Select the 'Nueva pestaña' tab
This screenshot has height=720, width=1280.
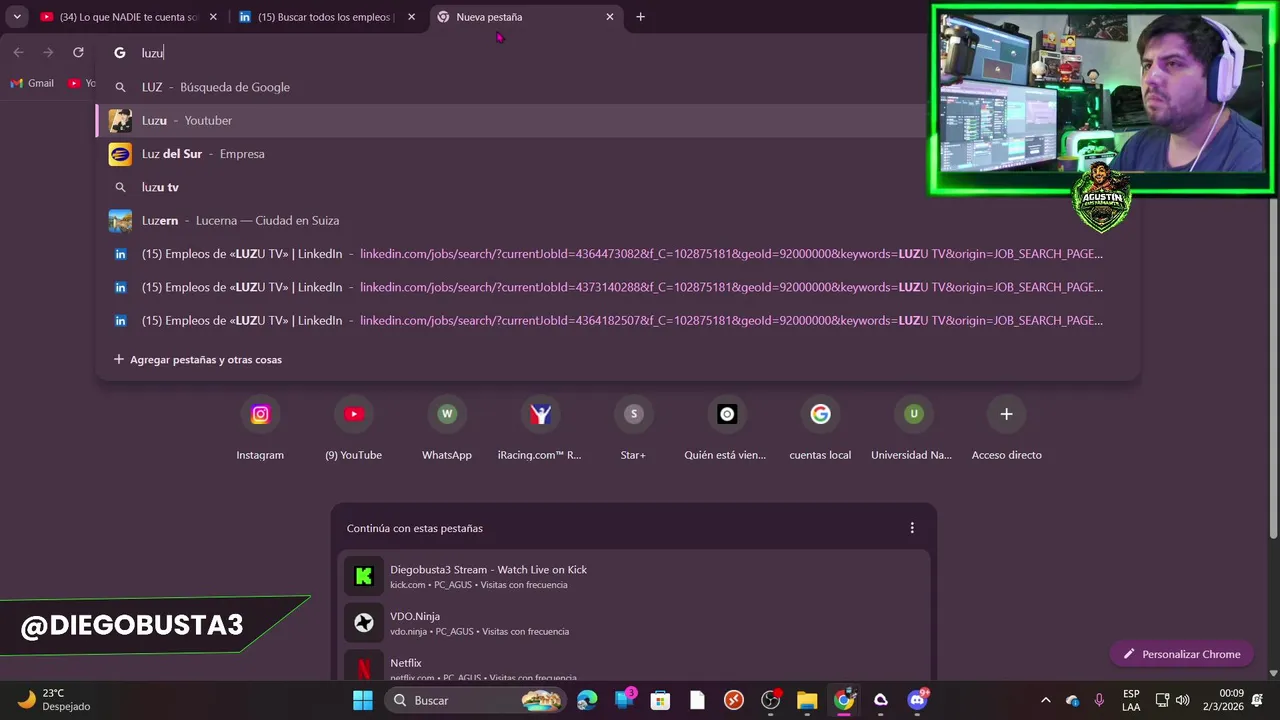click(x=526, y=17)
